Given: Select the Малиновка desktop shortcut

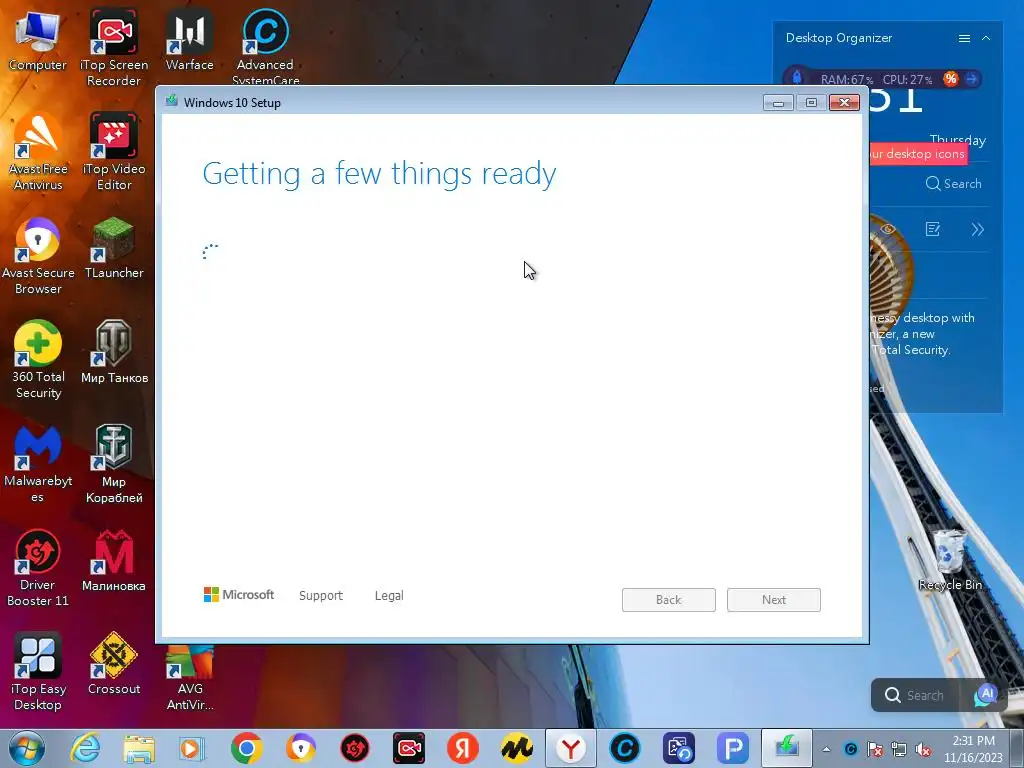Looking at the screenshot, I should pos(114,560).
